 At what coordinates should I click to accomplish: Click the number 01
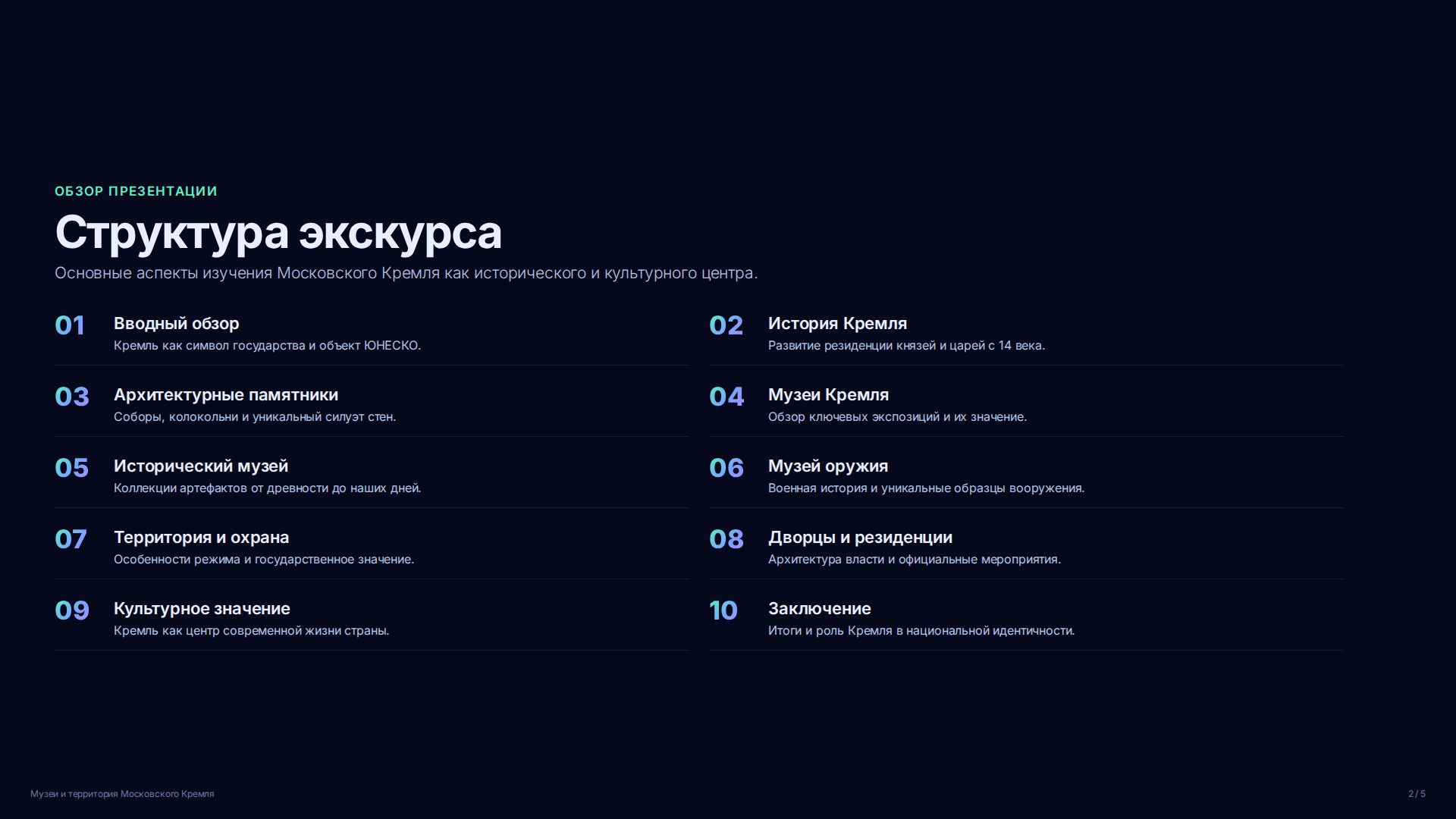pyautogui.click(x=70, y=325)
